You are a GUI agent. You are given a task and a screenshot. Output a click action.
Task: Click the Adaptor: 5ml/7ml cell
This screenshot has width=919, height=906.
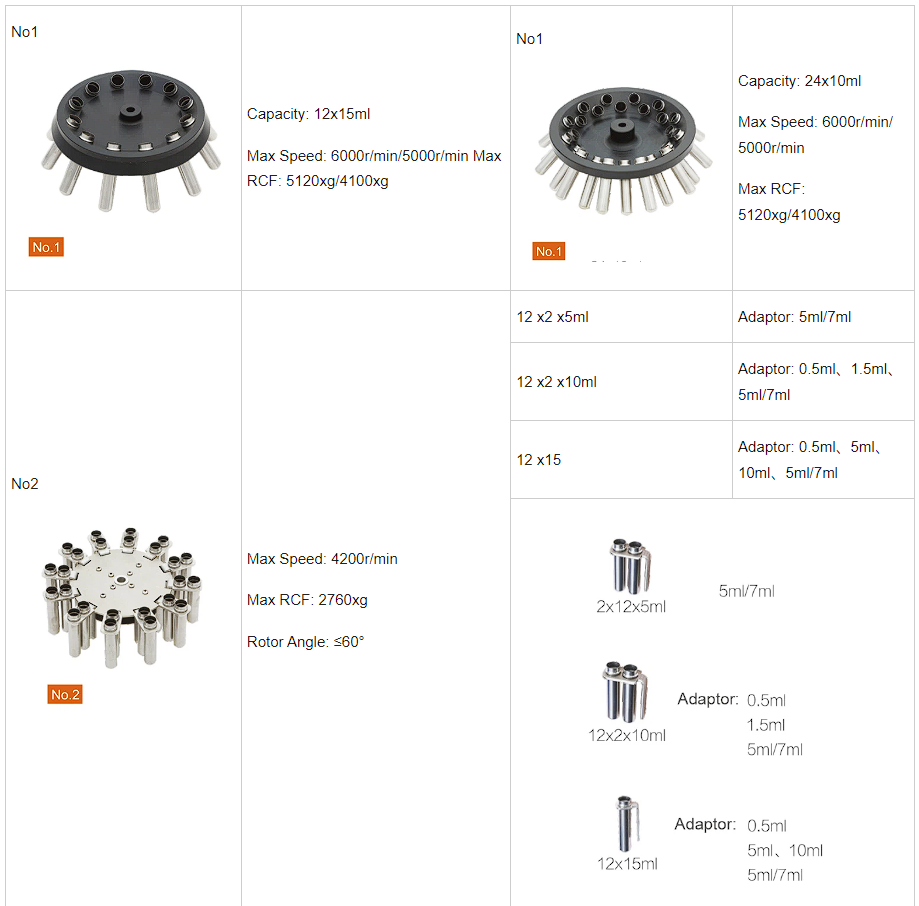(823, 317)
